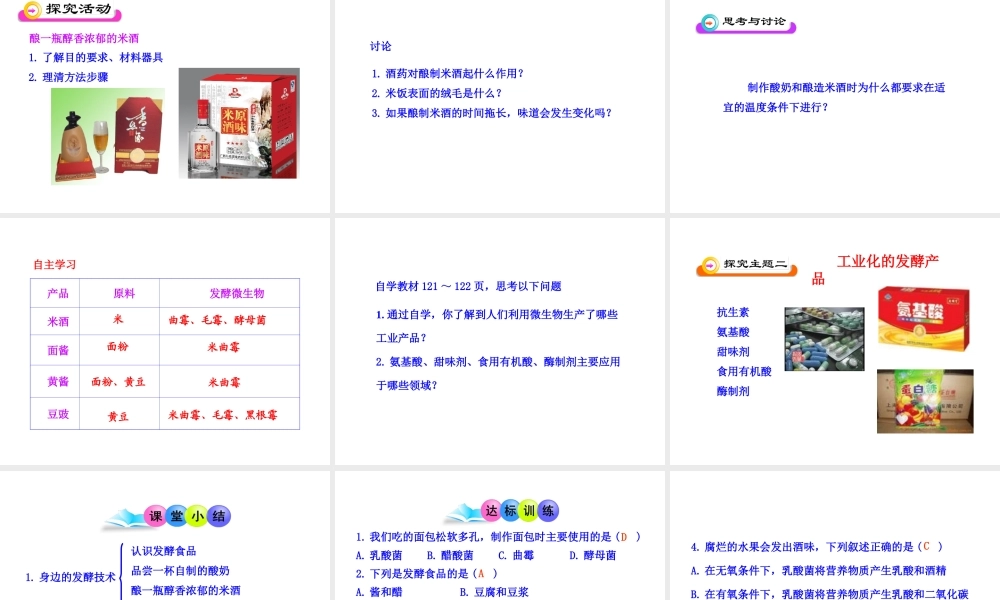Click the blue 标 bubble in training title
This screenshot has height=600, width=1000.
coord(510,510)
